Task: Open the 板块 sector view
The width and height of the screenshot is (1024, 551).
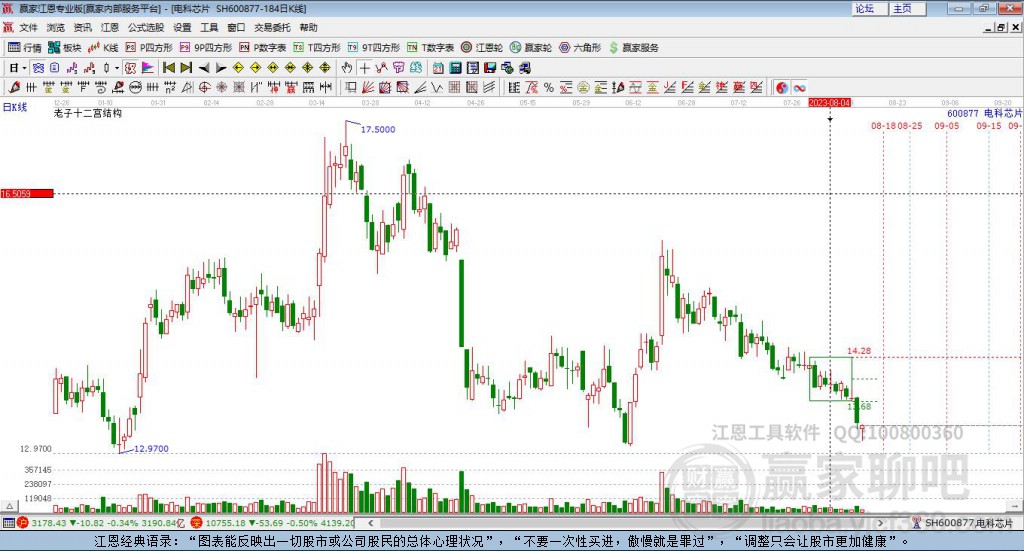Action: click(x=64, y=48)
